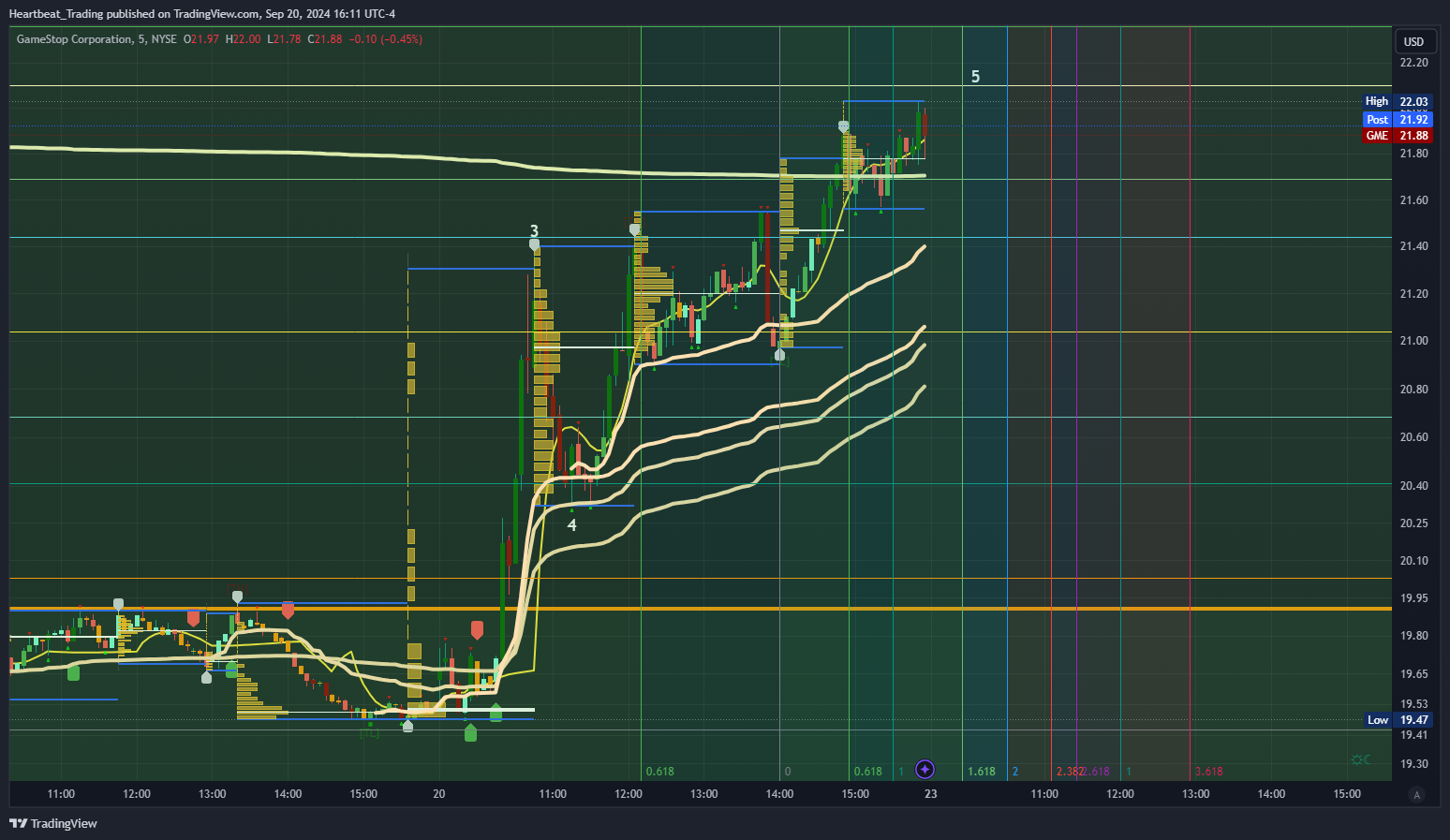This screenshot has width=1450, height=840.
Task: Click the blue 2 fib time label
Action: point(1015,772)
